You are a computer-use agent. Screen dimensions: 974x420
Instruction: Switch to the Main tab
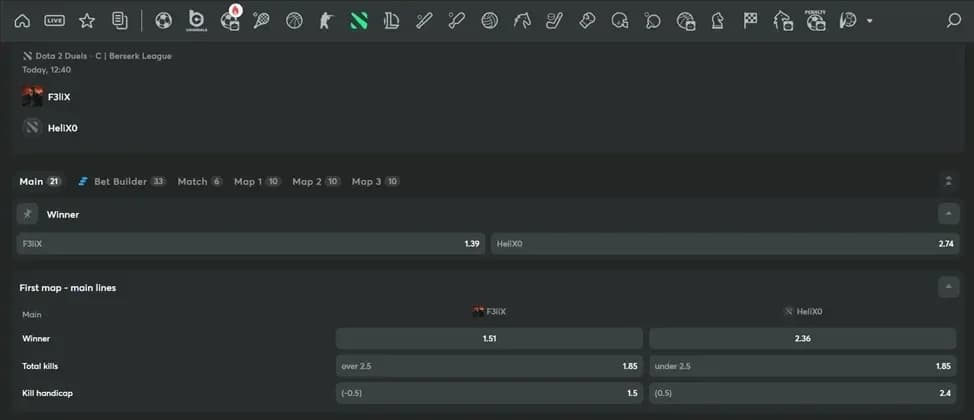click(x=40, y=181)
